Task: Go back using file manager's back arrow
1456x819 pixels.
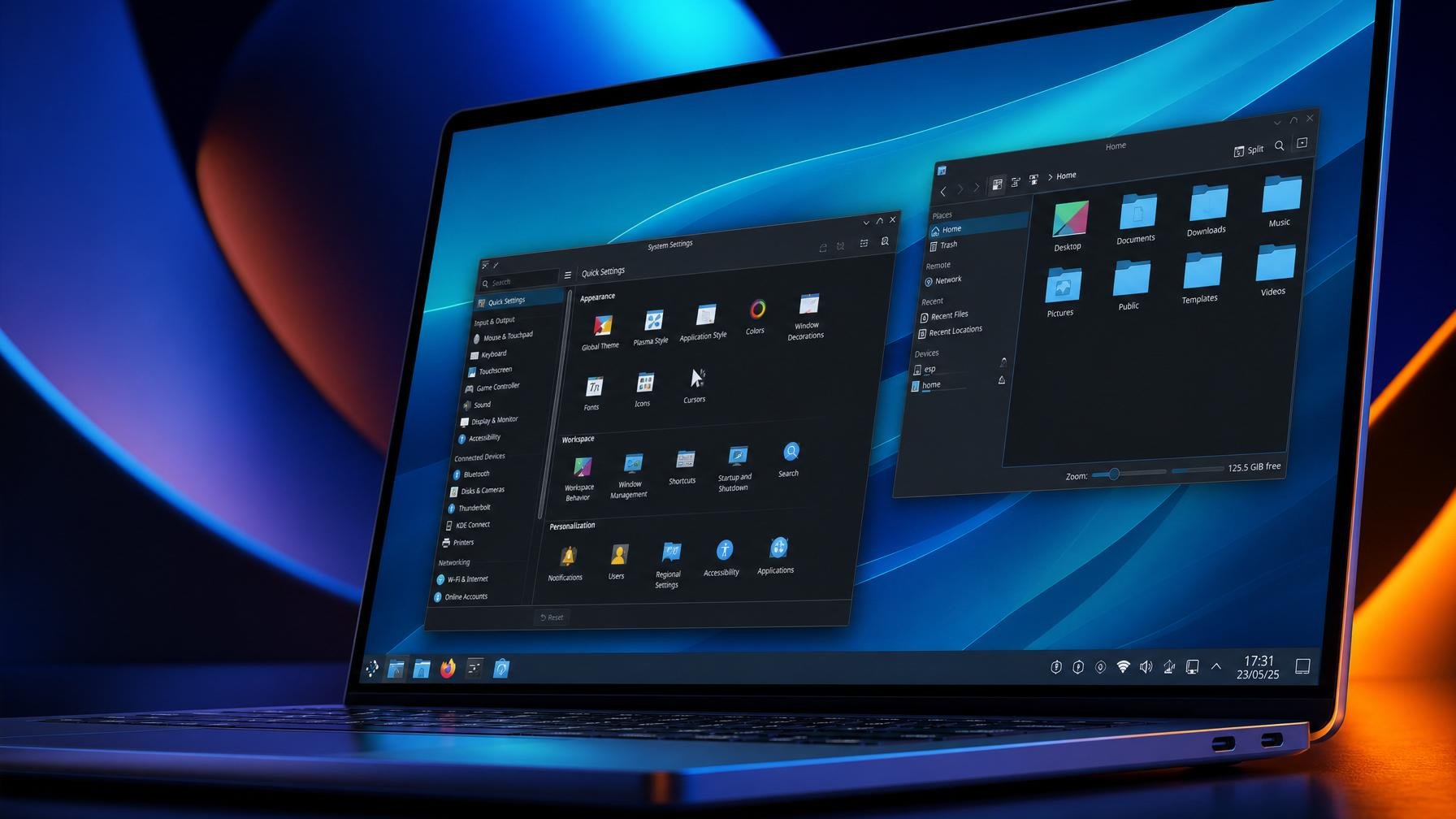Action: pyautogui.click(x=942, y=192)
